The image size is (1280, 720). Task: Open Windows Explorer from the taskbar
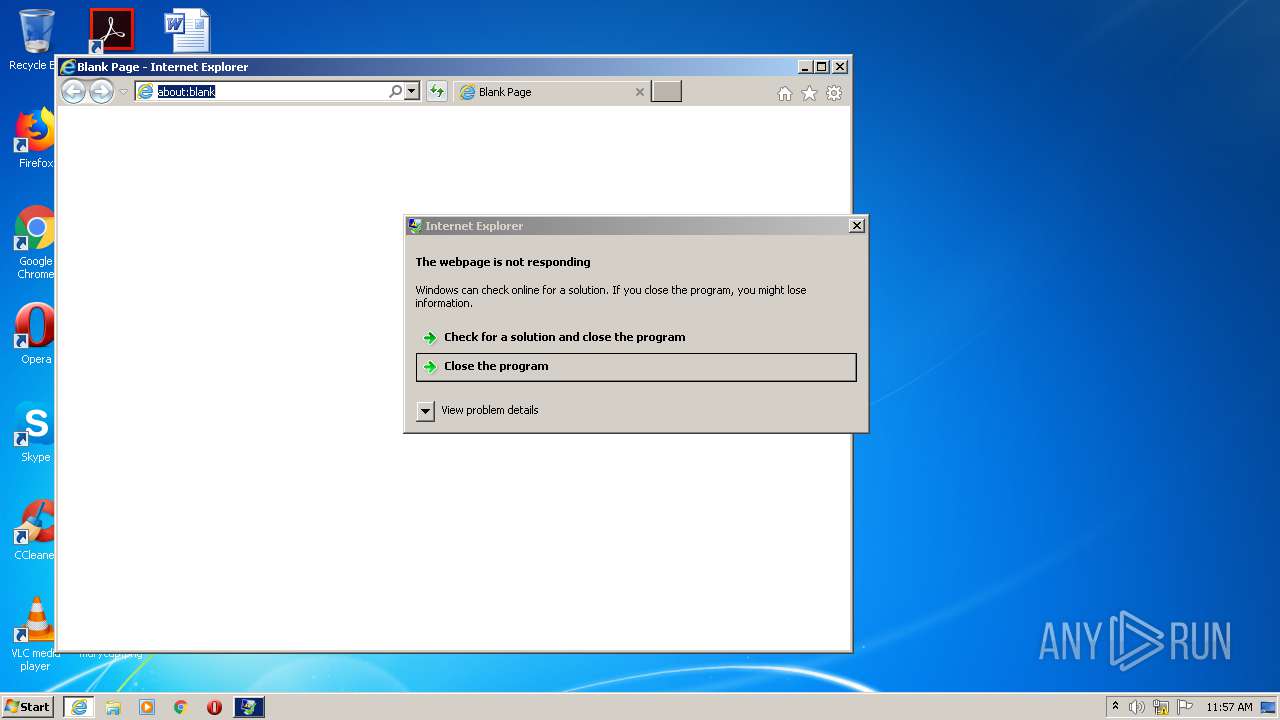pyautogui.click(x=113, y=707)
